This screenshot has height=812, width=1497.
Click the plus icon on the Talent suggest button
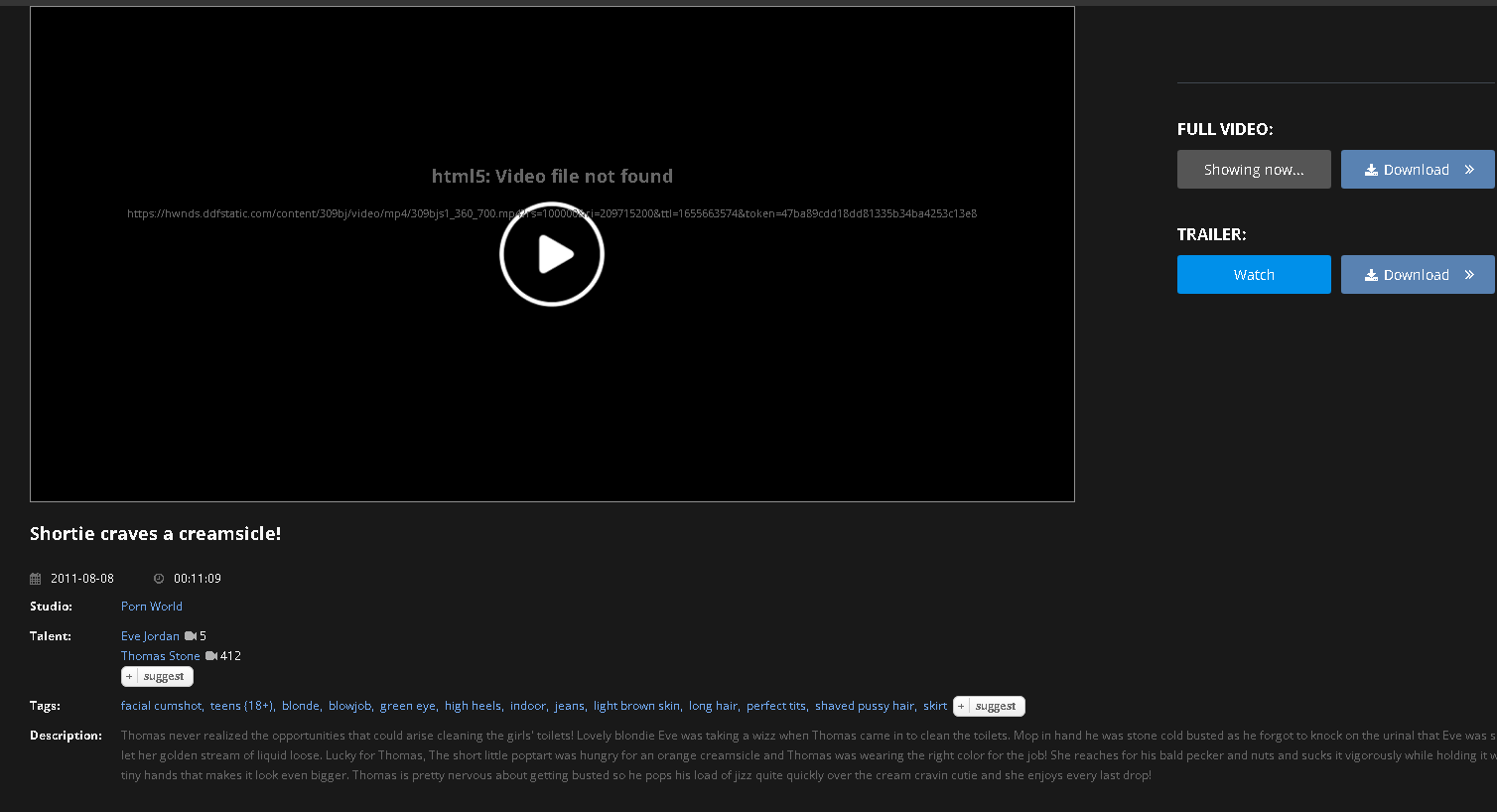[129, 677]
